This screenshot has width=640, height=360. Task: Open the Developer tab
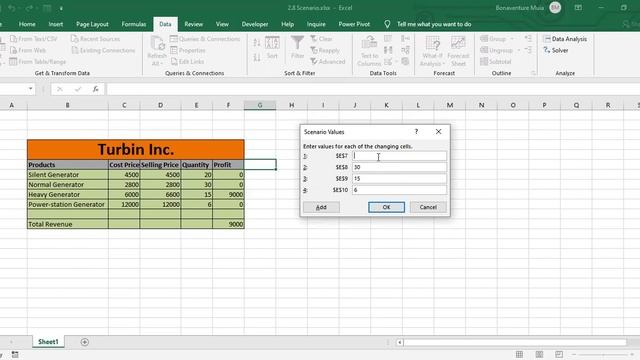(255, 24)
